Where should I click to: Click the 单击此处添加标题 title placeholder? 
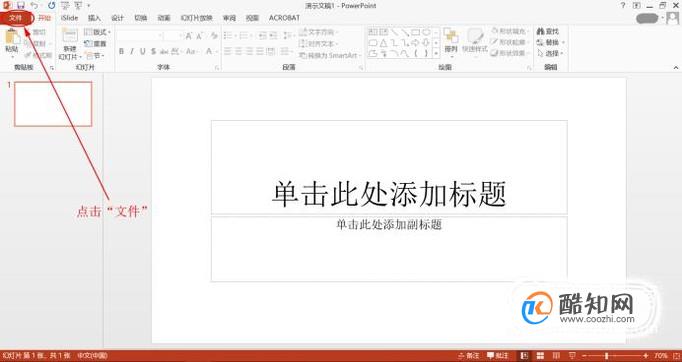pyautogui.click(x=389, y=167)
